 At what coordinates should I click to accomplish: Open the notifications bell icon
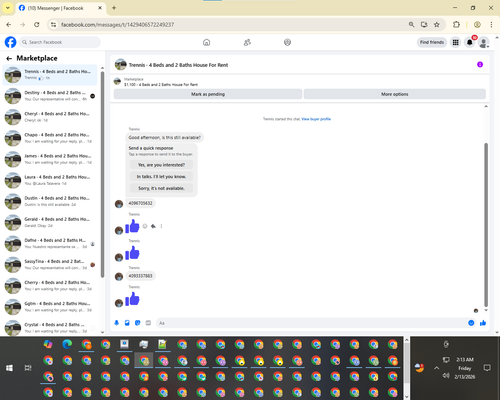pos(470,42)
